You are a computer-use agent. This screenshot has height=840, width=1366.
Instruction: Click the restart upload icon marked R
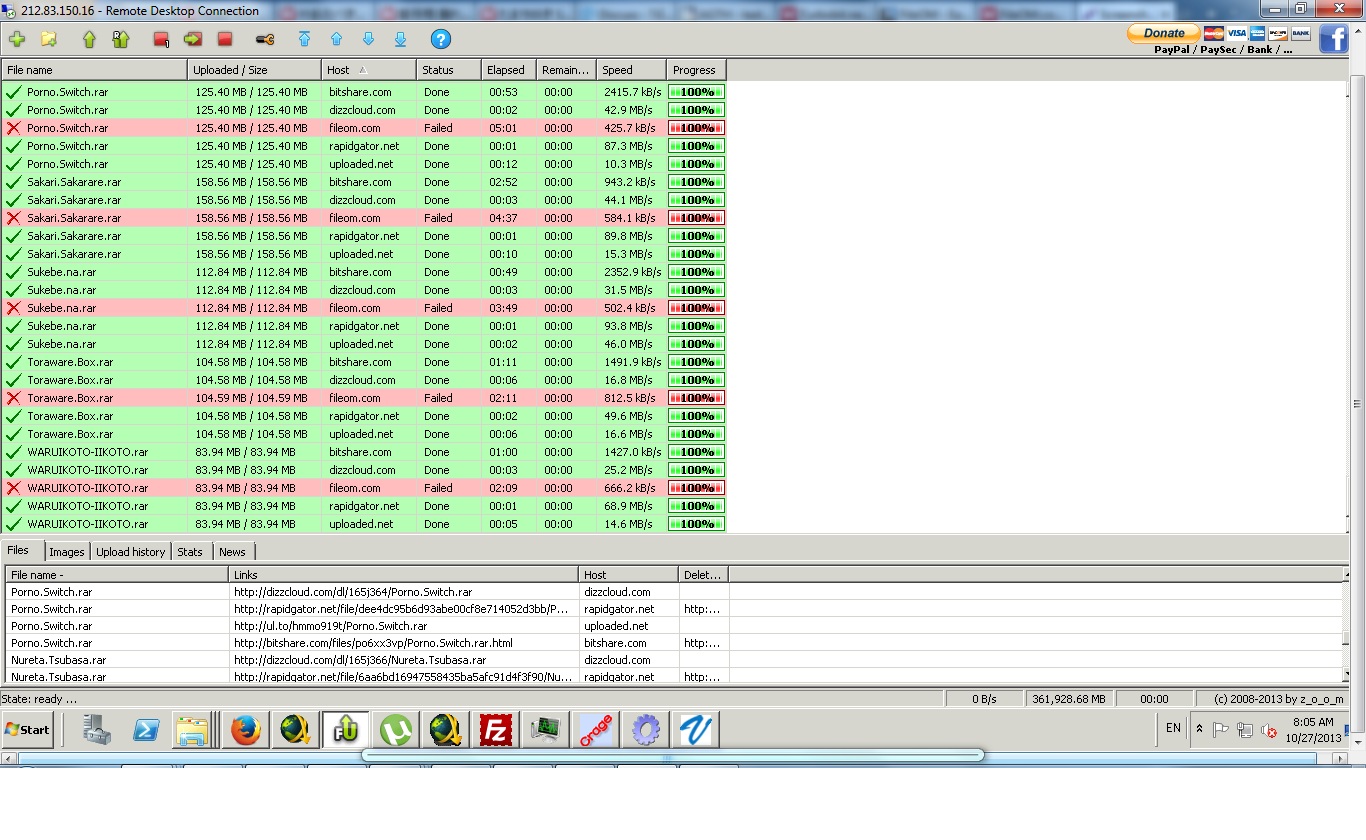[x=121, y=39]
